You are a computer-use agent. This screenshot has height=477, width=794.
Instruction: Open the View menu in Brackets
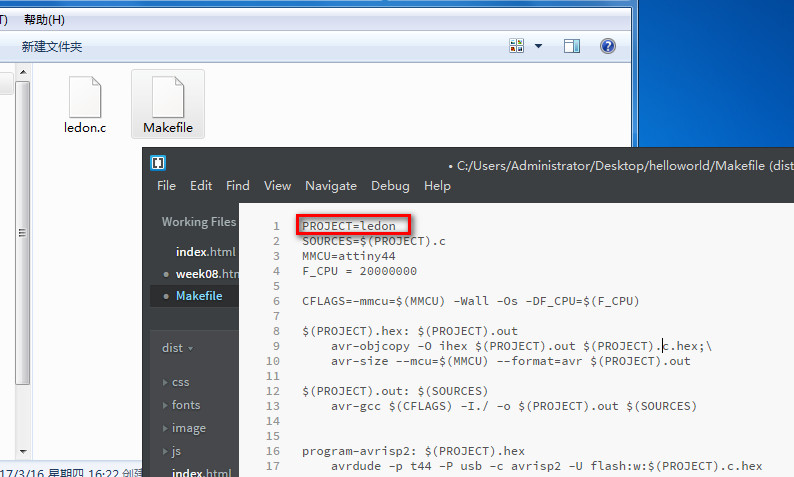277,186
